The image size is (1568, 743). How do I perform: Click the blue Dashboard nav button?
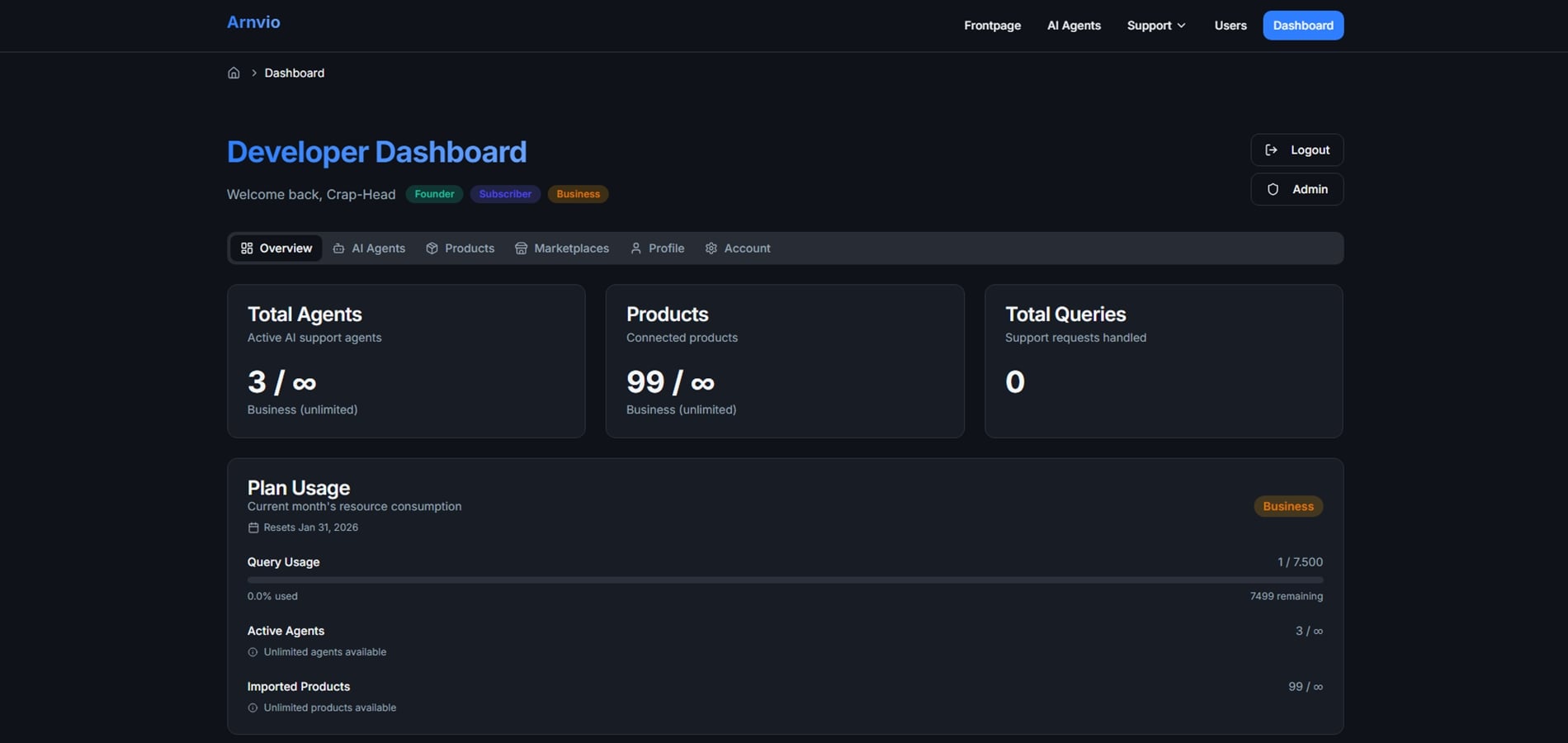(1303, 26)
